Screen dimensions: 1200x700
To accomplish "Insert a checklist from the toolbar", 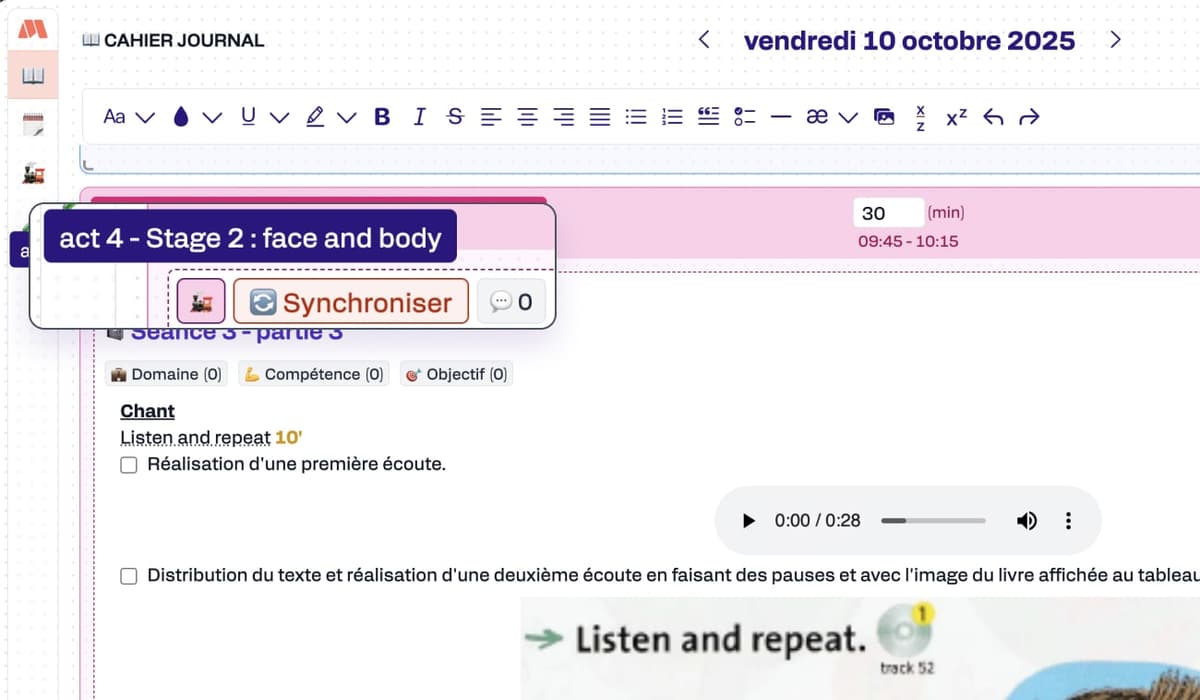I will point(745,117).
